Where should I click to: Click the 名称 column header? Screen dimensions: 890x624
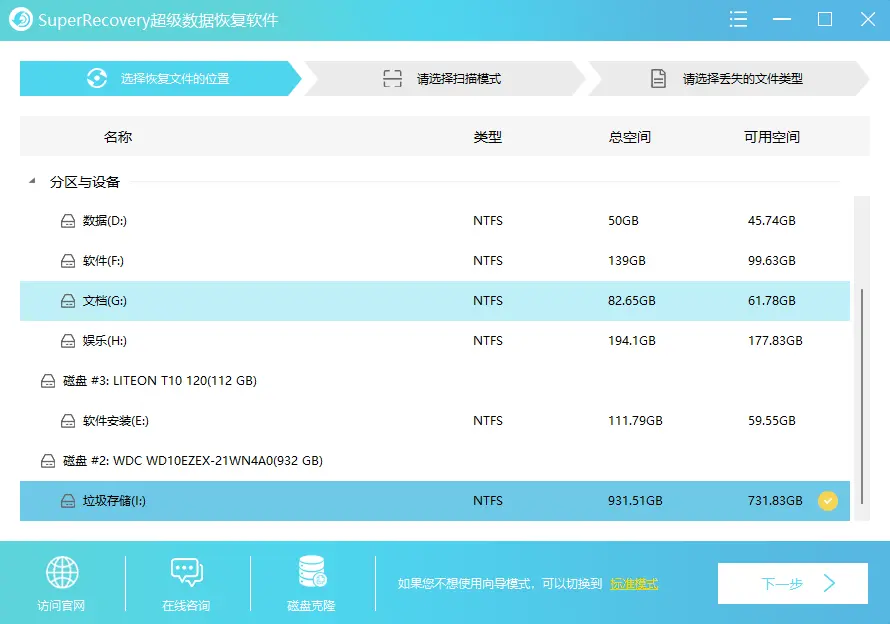[118, 137]
